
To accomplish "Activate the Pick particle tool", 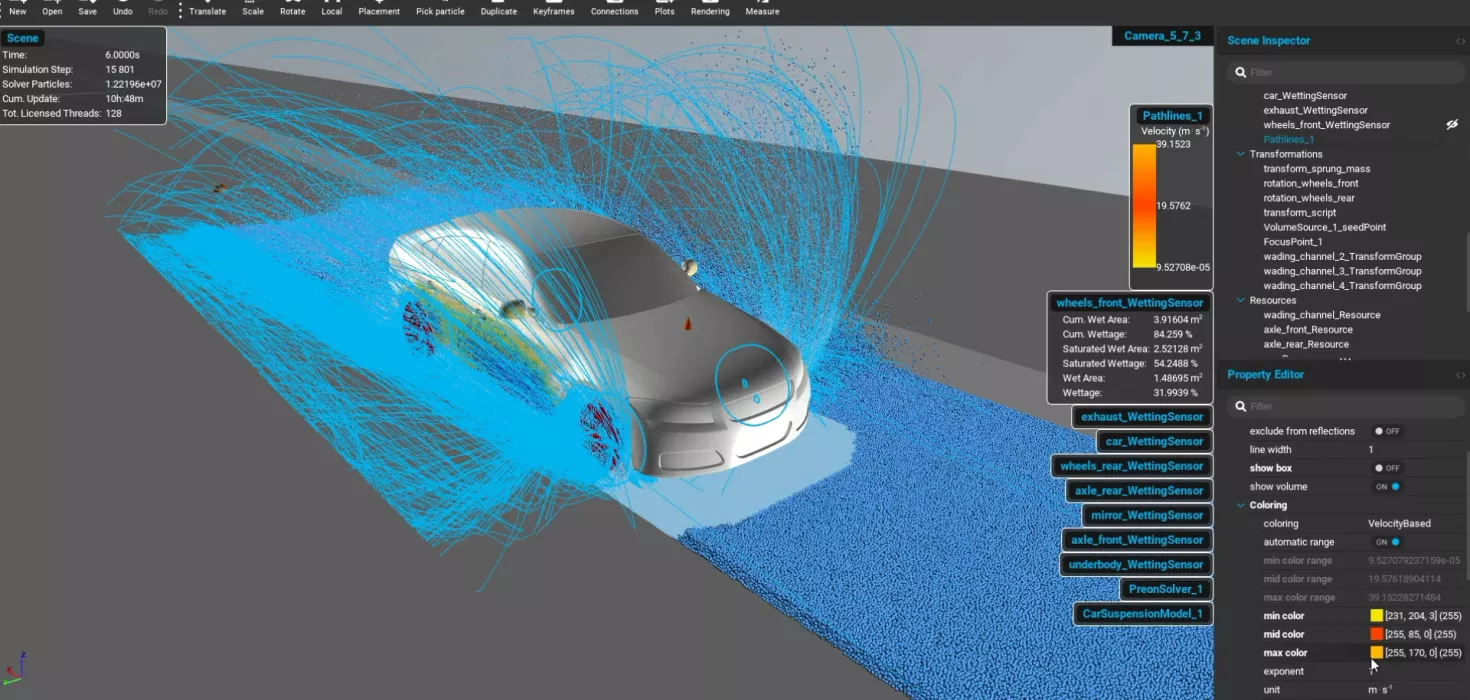I will click(x=439, y=9).
